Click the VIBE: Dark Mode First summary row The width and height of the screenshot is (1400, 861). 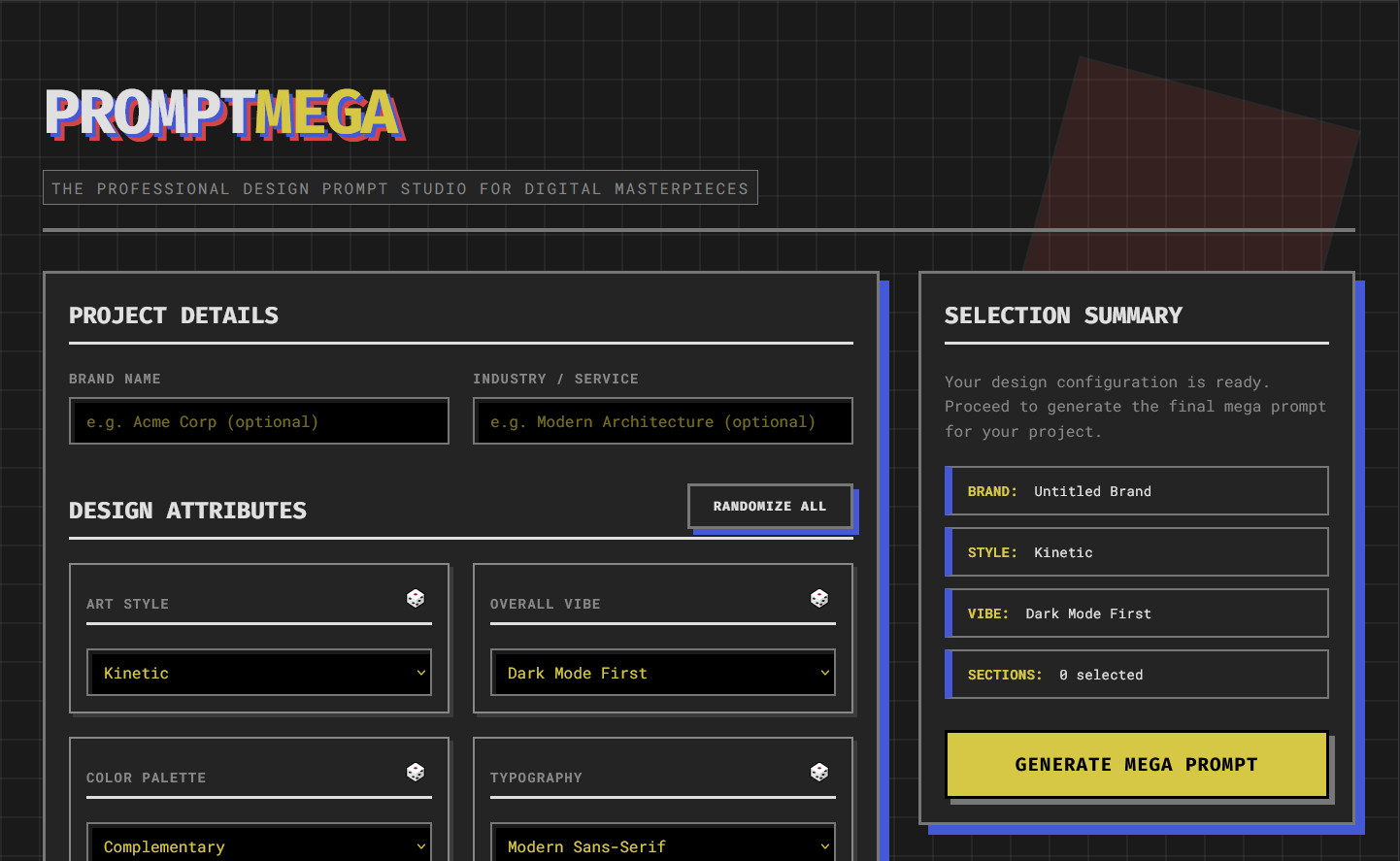(1137, 613)
